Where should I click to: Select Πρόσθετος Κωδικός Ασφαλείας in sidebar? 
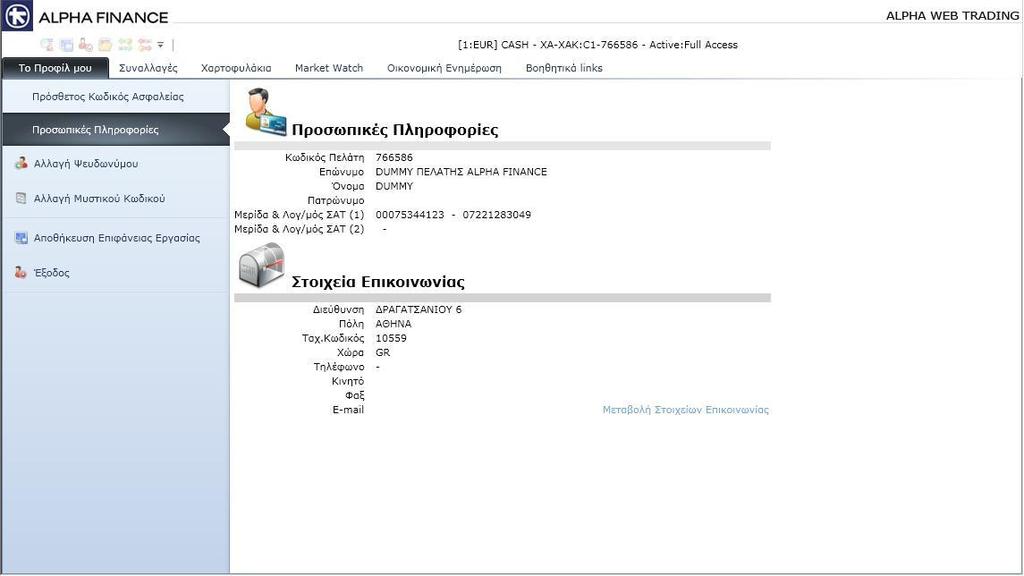coord(116,97)
